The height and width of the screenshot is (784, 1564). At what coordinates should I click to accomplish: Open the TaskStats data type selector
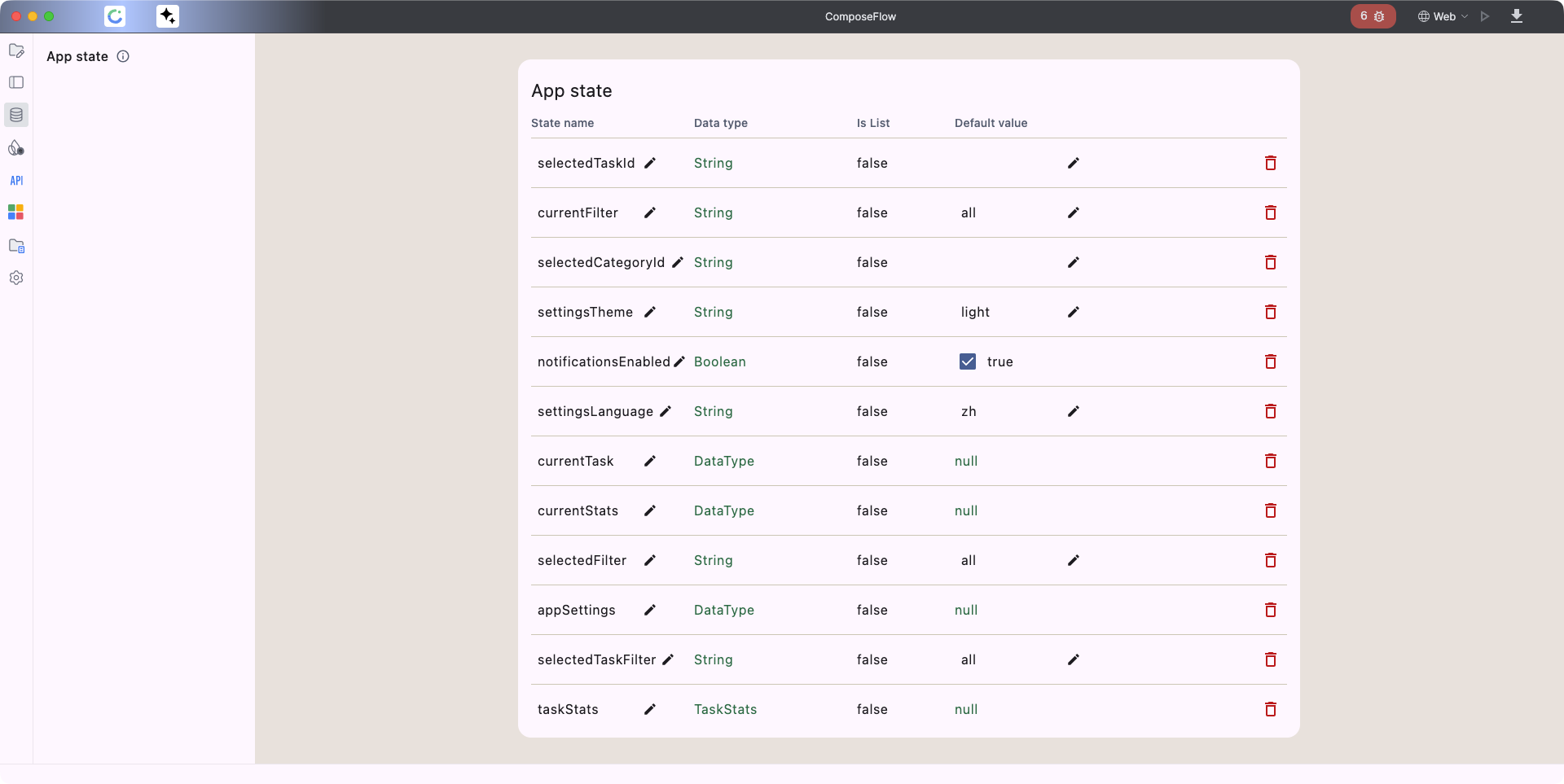[725, 709]
